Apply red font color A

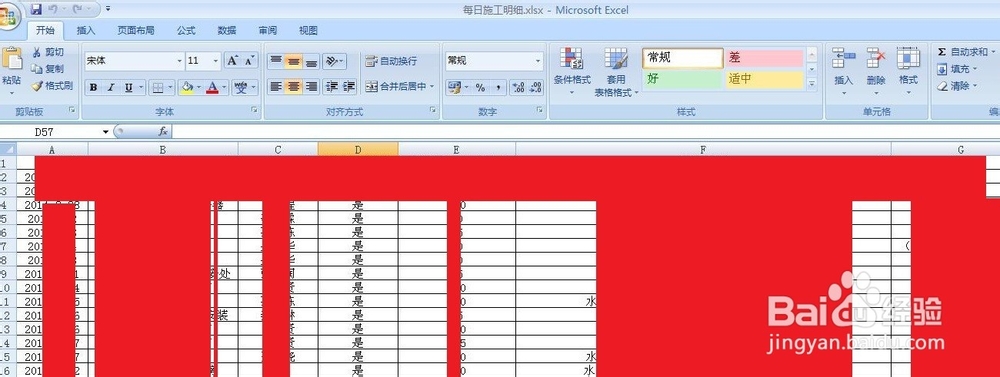[x=212, y=87]
